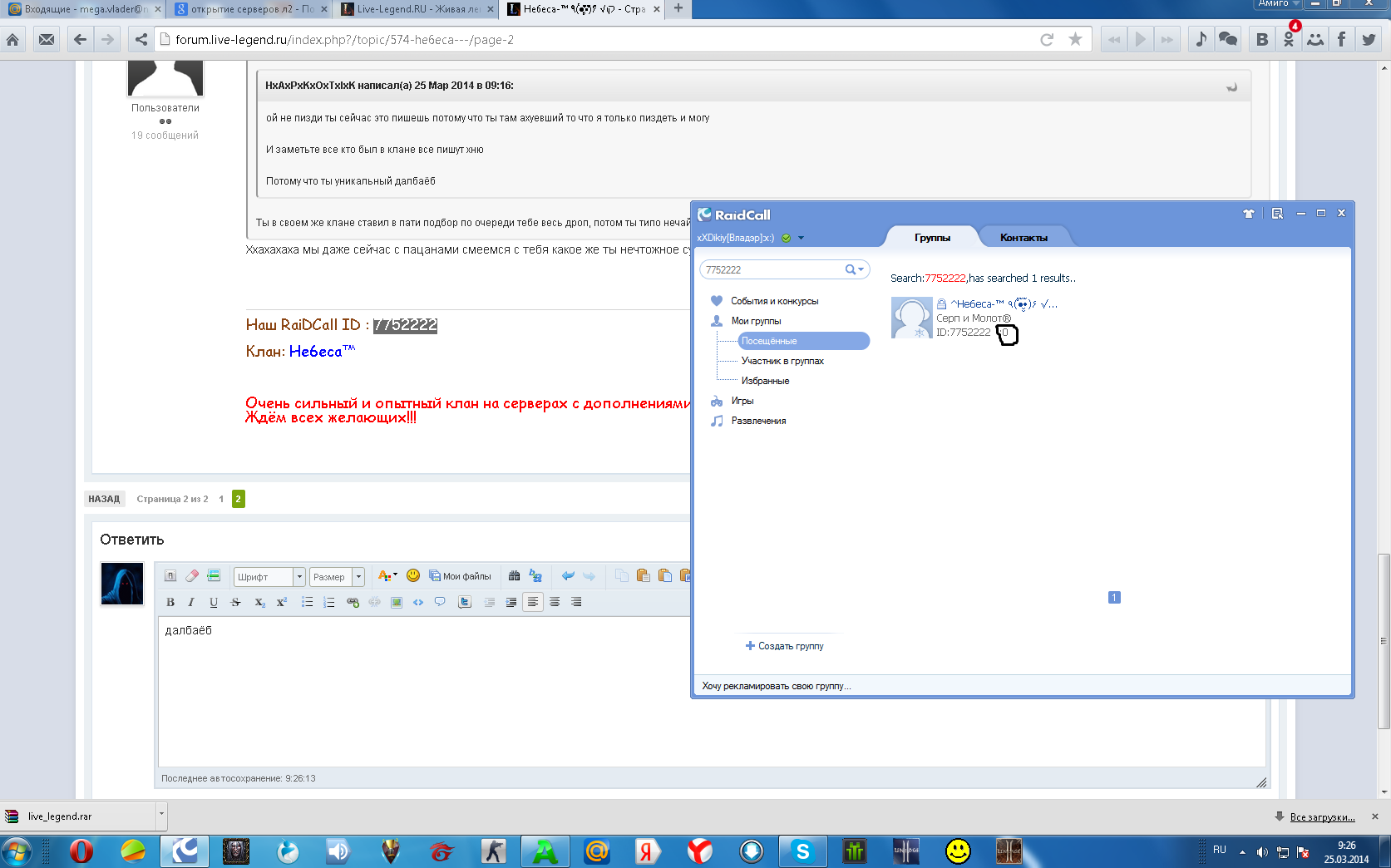
Task: Open Мои файлы in reply editor
Action: (460, 575)
